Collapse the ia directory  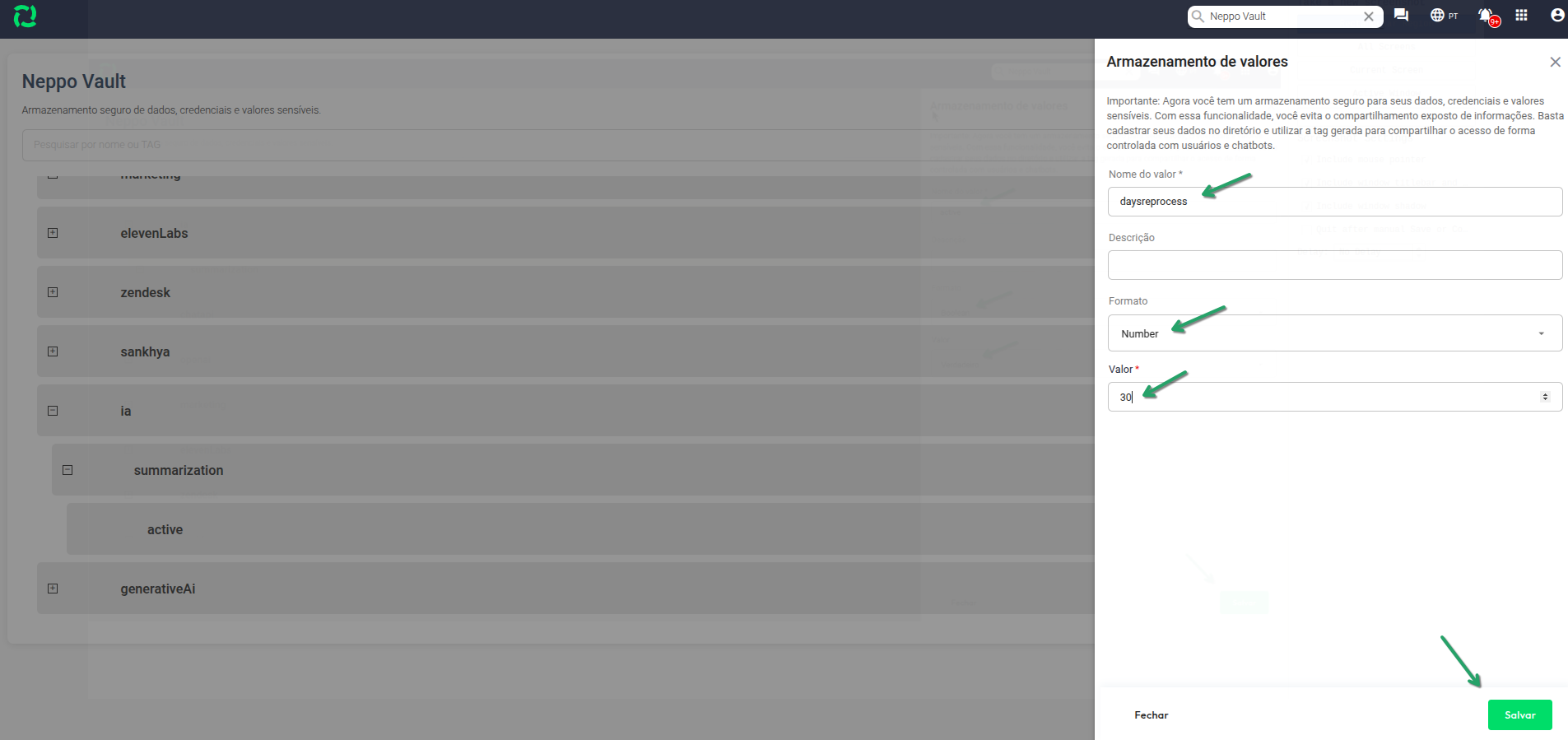(x=53, y=411)
